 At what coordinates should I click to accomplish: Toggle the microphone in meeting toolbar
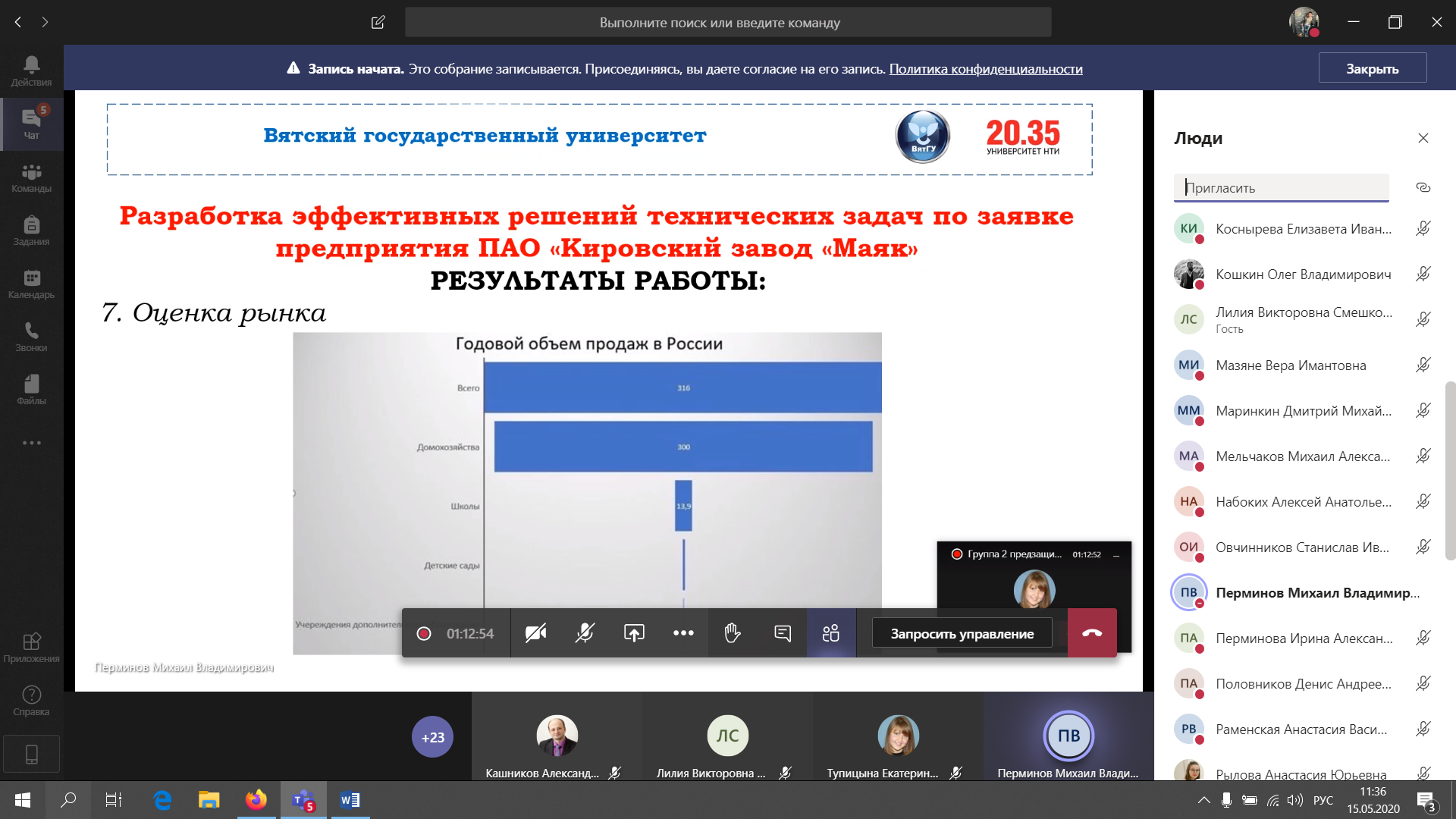coord(585,633)
